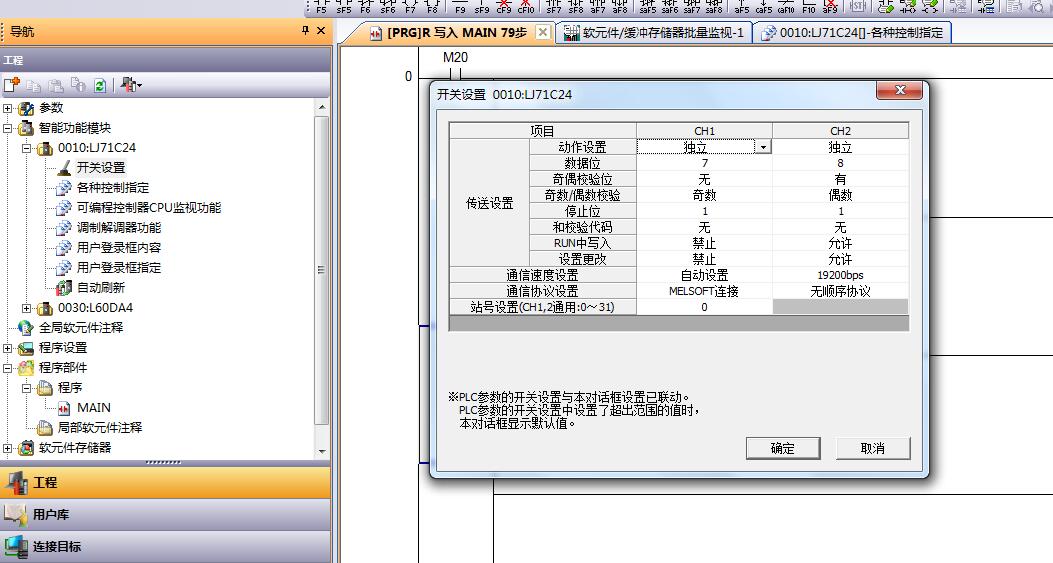Screen dimensions: 1053x563
Task: Click the F10 ladder toolbar icon
Action: tap(809, 6)
